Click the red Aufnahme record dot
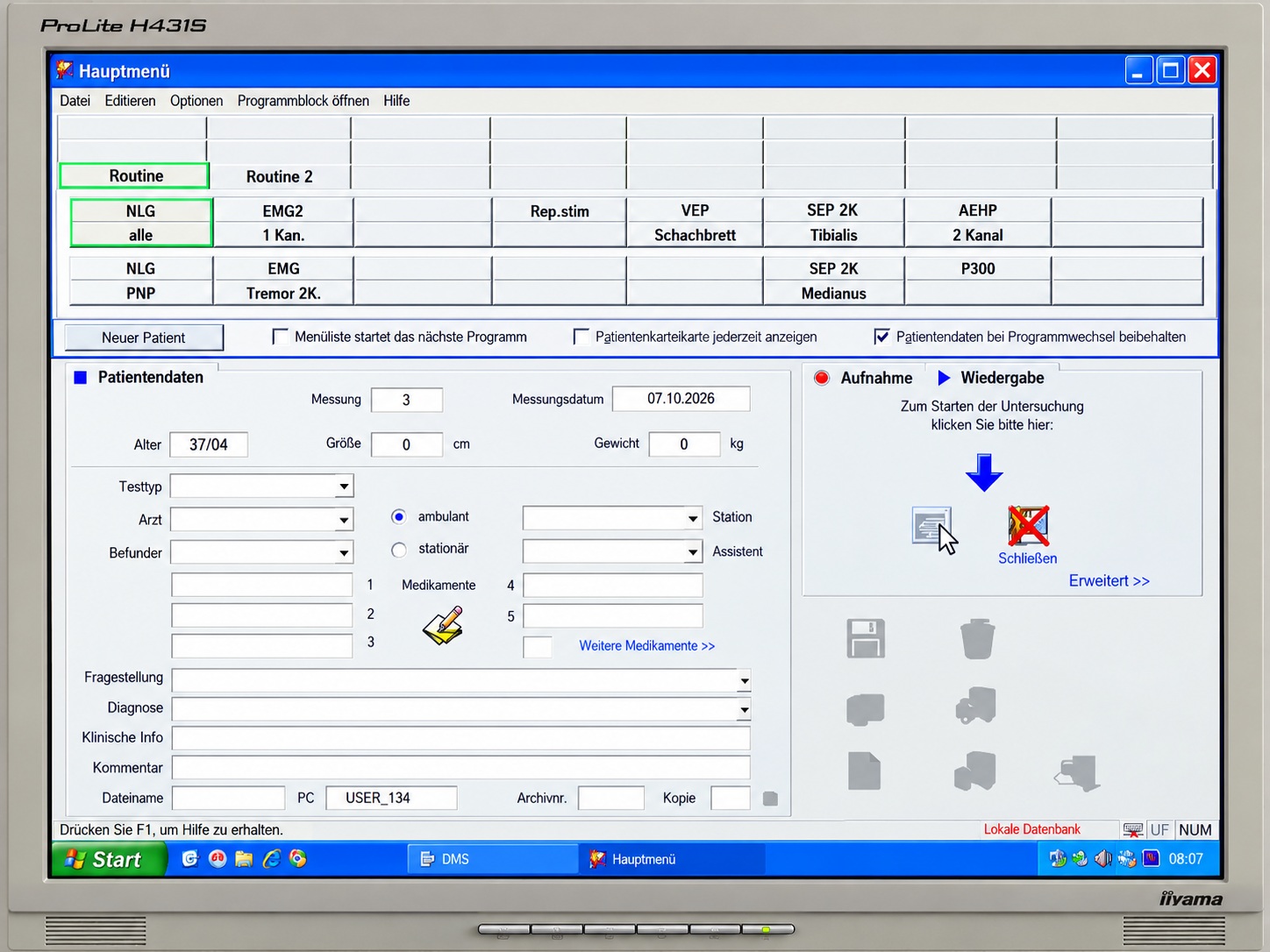 click(822, 378)
